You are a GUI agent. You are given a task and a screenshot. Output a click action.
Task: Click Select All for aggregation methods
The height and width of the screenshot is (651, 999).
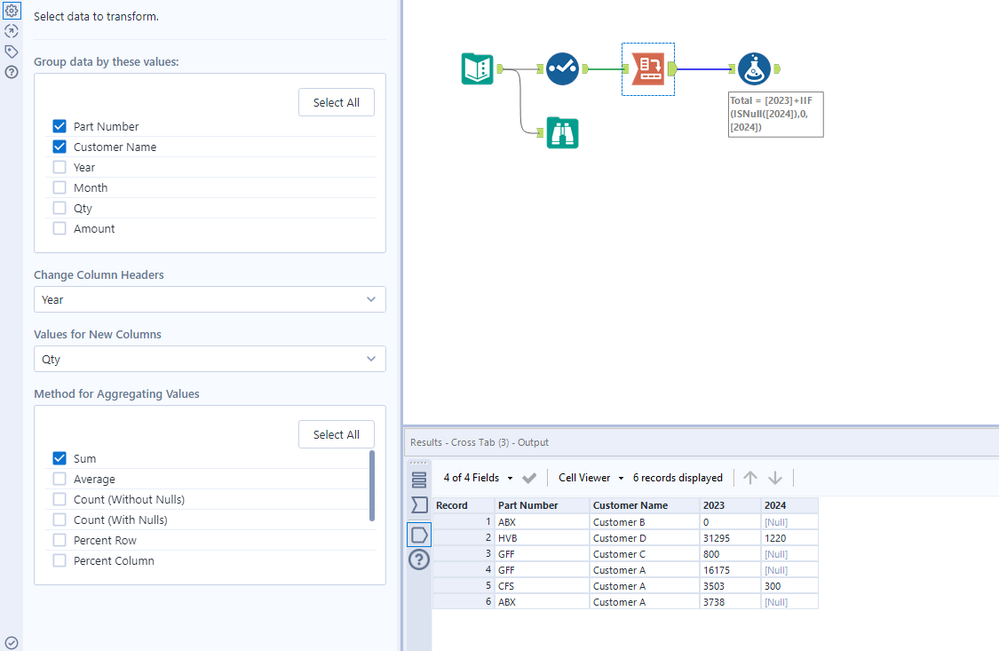tap(336, 435)
